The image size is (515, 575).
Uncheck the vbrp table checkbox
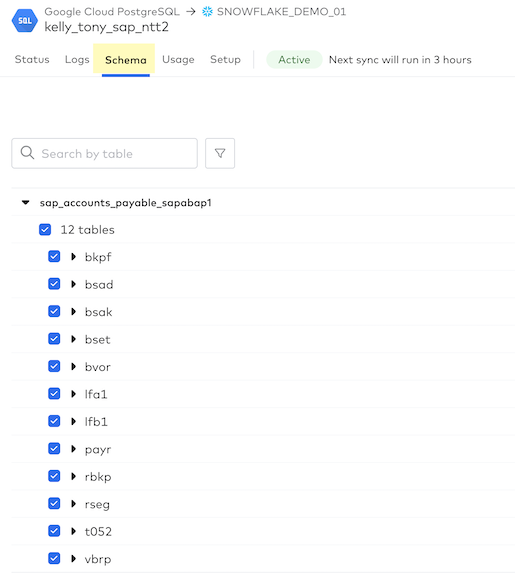click(x=54, y=558)
